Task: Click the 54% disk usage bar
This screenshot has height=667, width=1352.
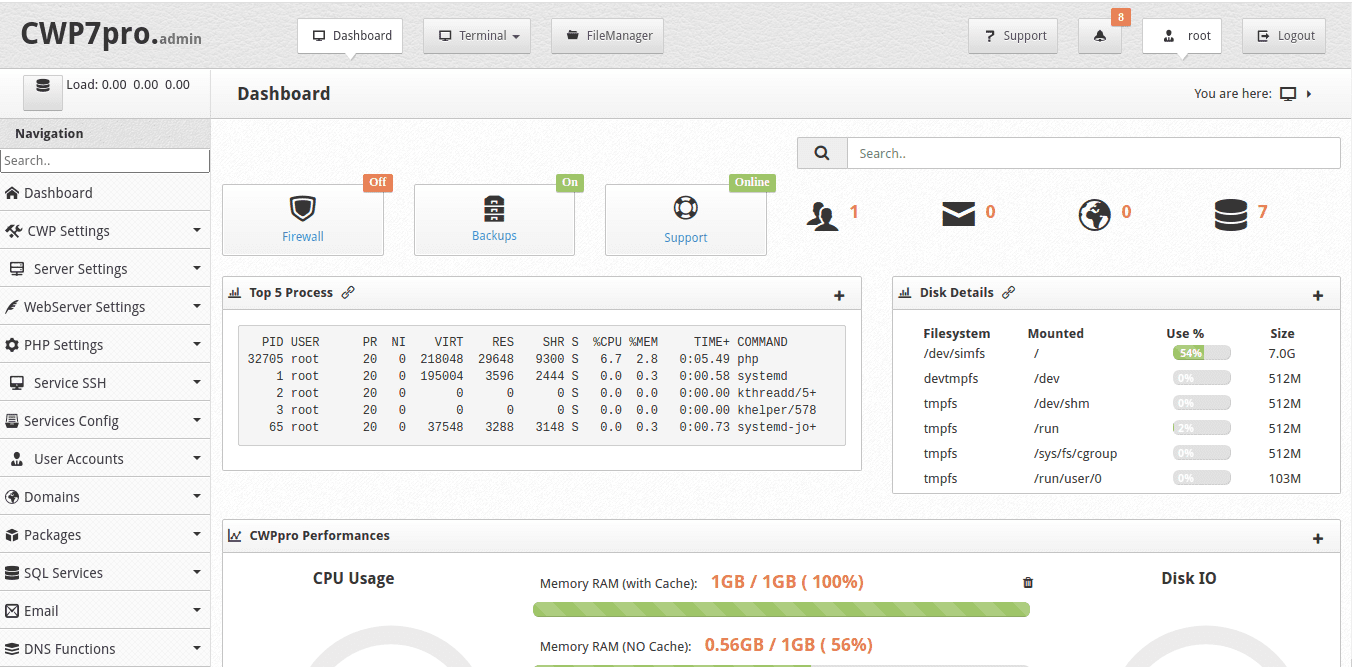Action: [x=1202, y=353]
